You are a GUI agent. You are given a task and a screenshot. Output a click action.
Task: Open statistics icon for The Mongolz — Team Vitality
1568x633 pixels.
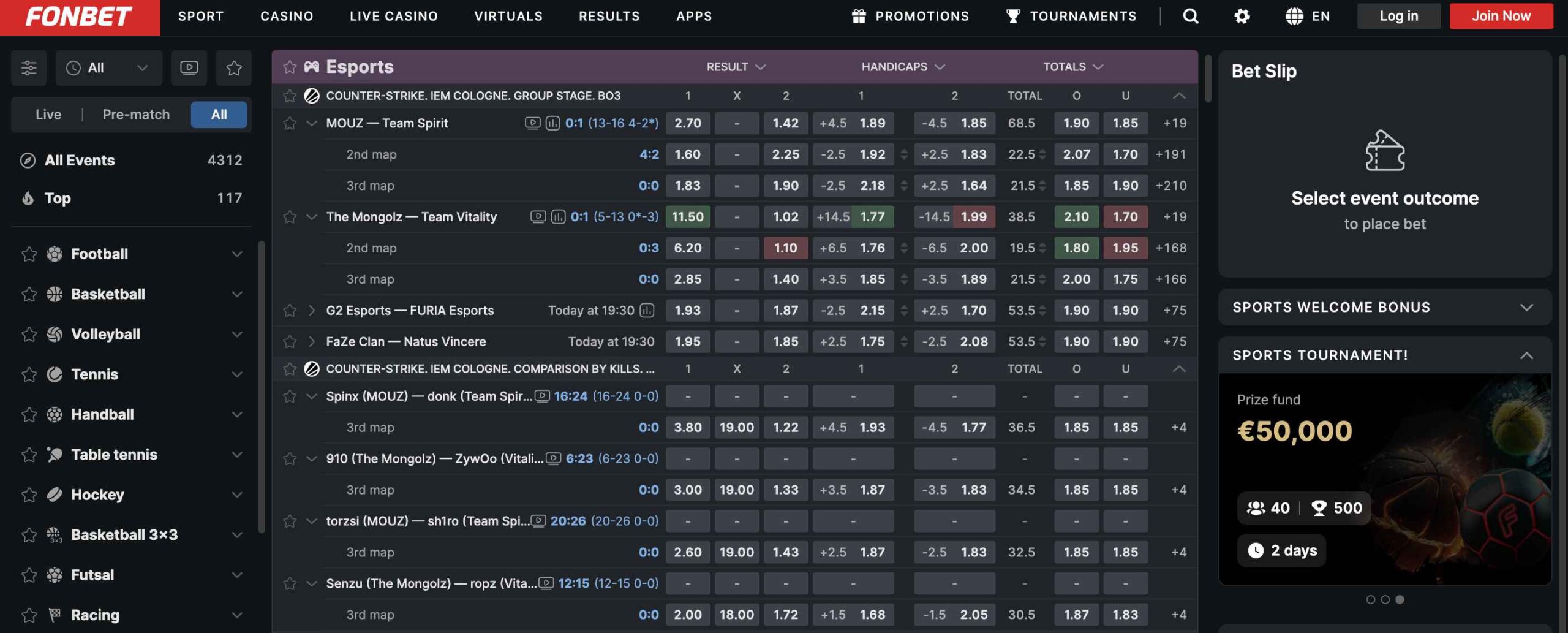click(558, 216)
